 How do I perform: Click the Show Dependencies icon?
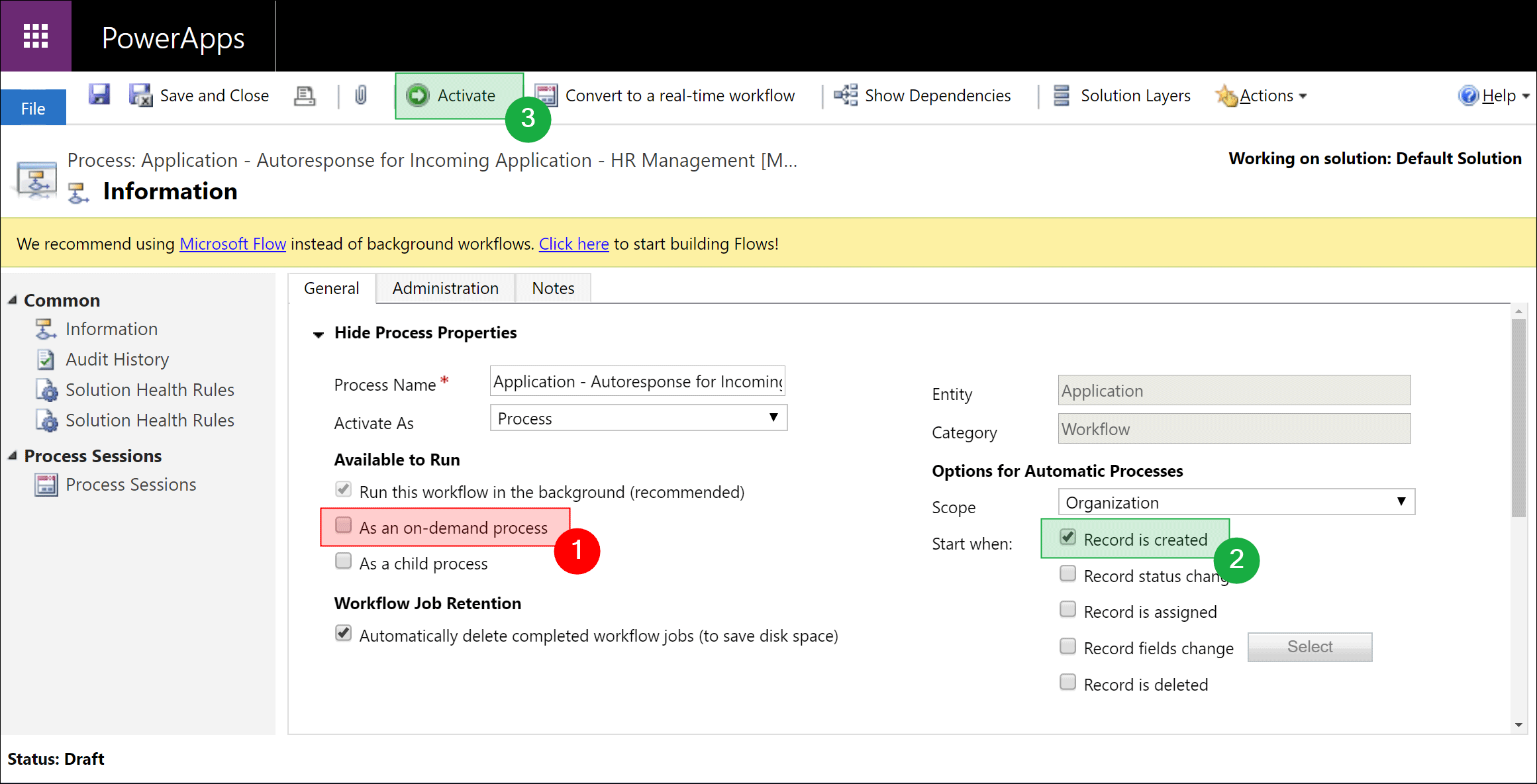(x=846, y=95)
